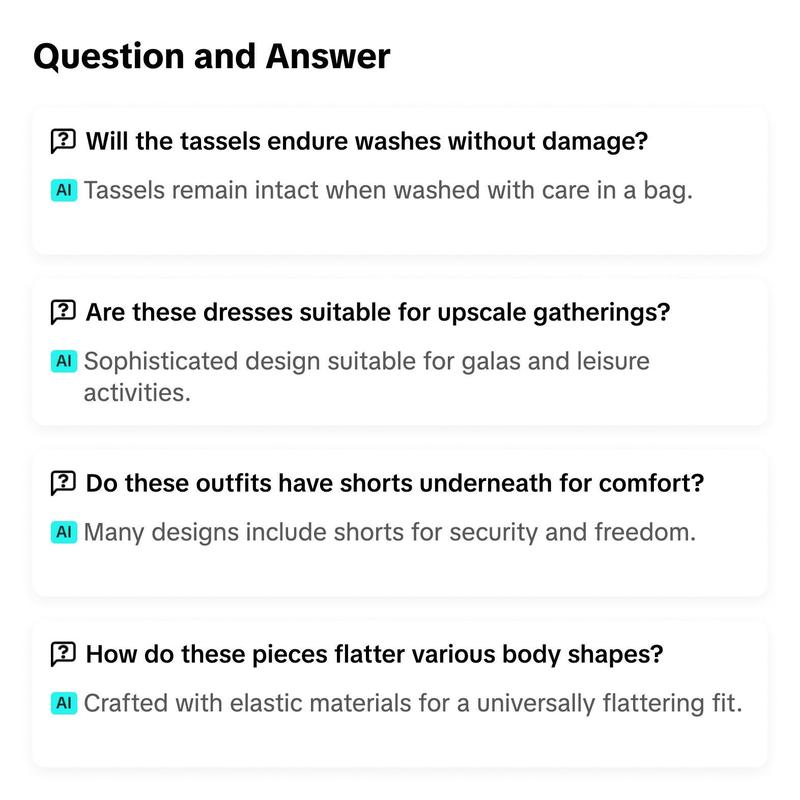This screenshot has width=800, height=800.
Task: Click the AI badge on Many designs answer
Action: pos(64,532)
